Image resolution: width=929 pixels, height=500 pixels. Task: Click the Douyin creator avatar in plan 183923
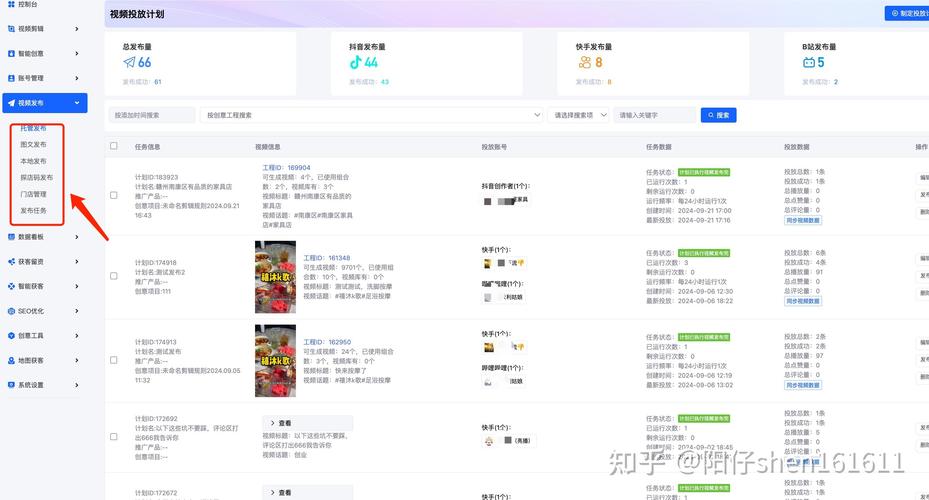pos(488,201)
